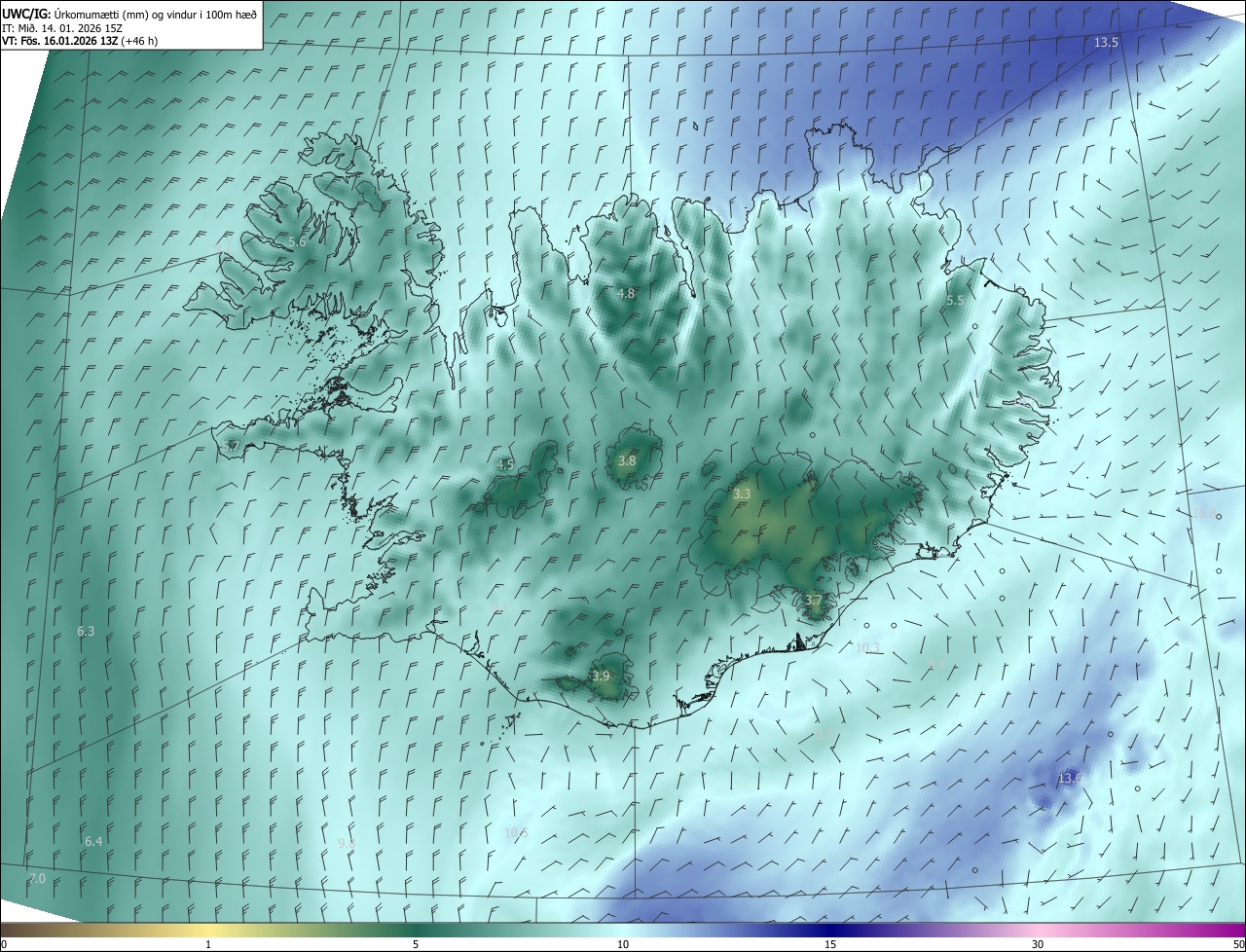The height and width of the screenshot is (952, 1246).
Task: Click the 7.0 value label
Action: click(x=36, y=879)
